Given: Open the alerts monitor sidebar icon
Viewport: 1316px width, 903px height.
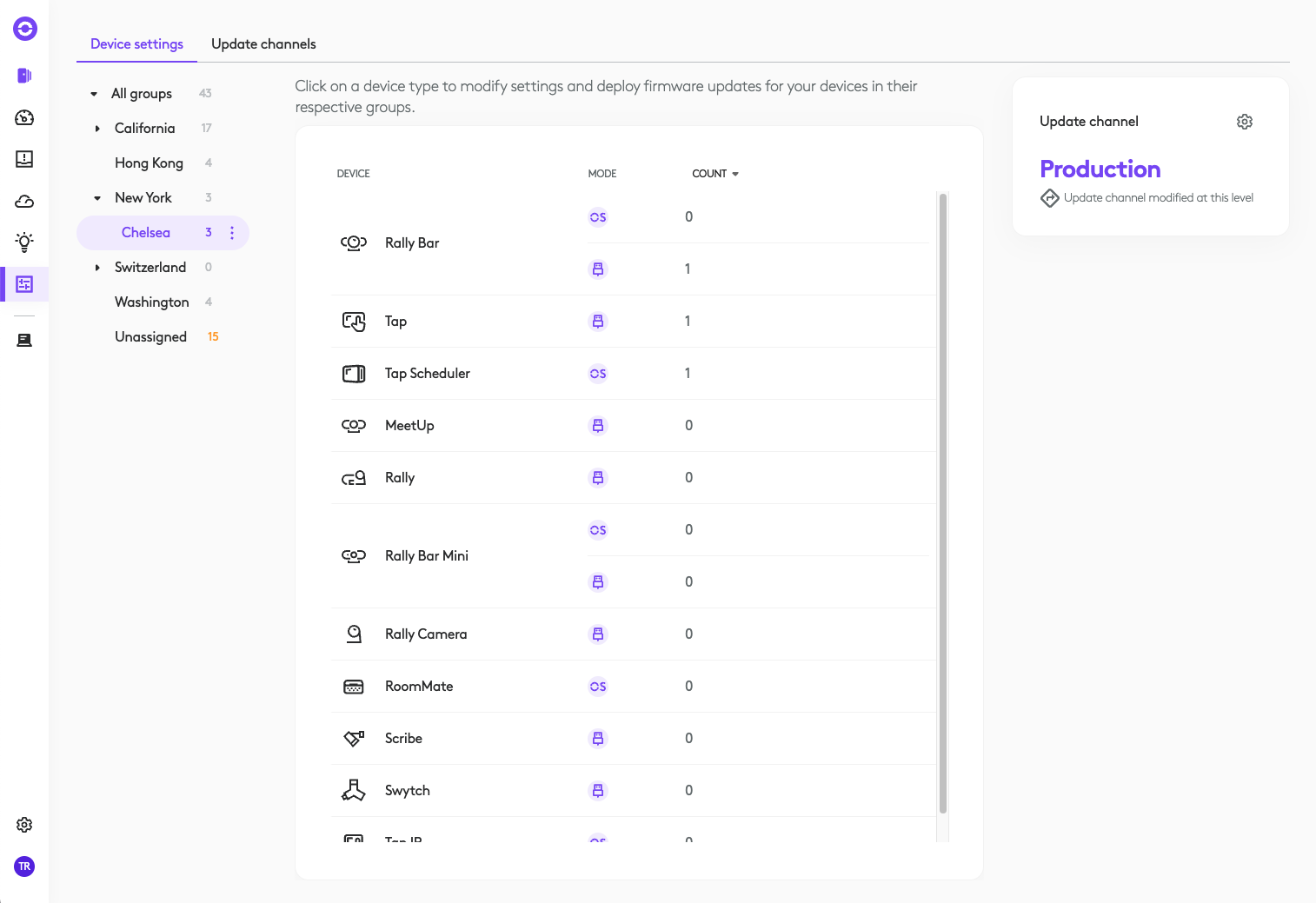Looking at the screenshot, I should (x=24, y=159).
